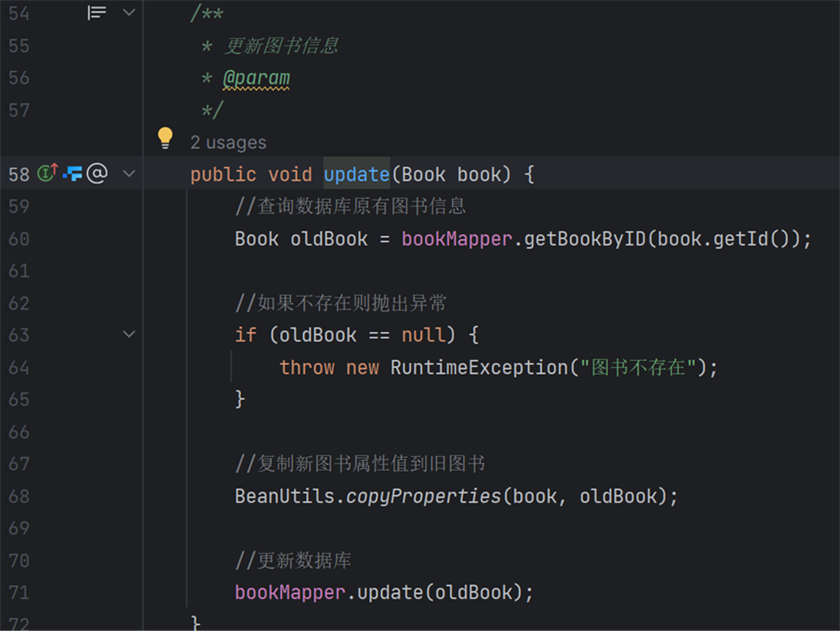Screen dimensions: 840x631
Task: Click the throw keyword on line 64
Action: (x=307, y=367)
